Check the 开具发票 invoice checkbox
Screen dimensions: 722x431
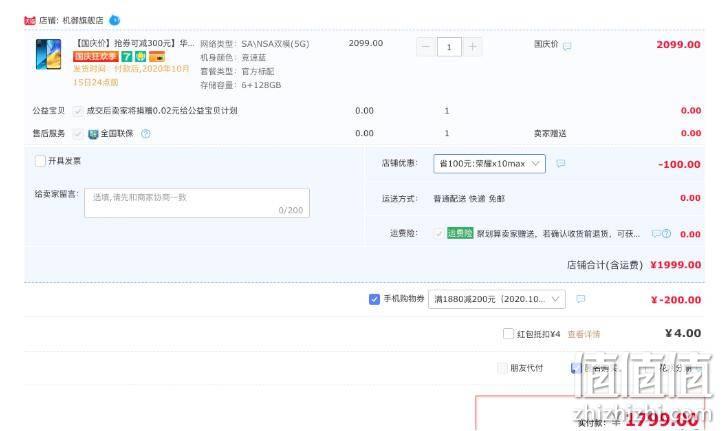tap(41, 161)
